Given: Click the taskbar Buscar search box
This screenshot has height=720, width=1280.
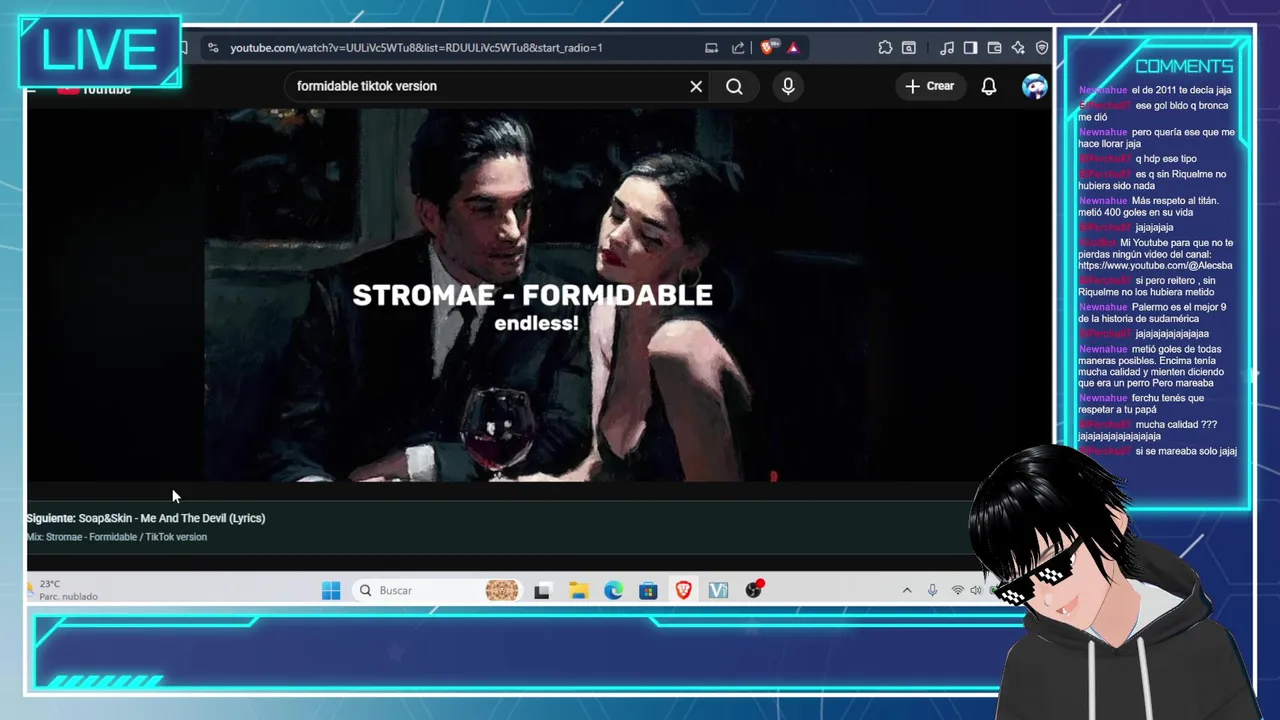Looking at the screenshot, I should point(436,590).
